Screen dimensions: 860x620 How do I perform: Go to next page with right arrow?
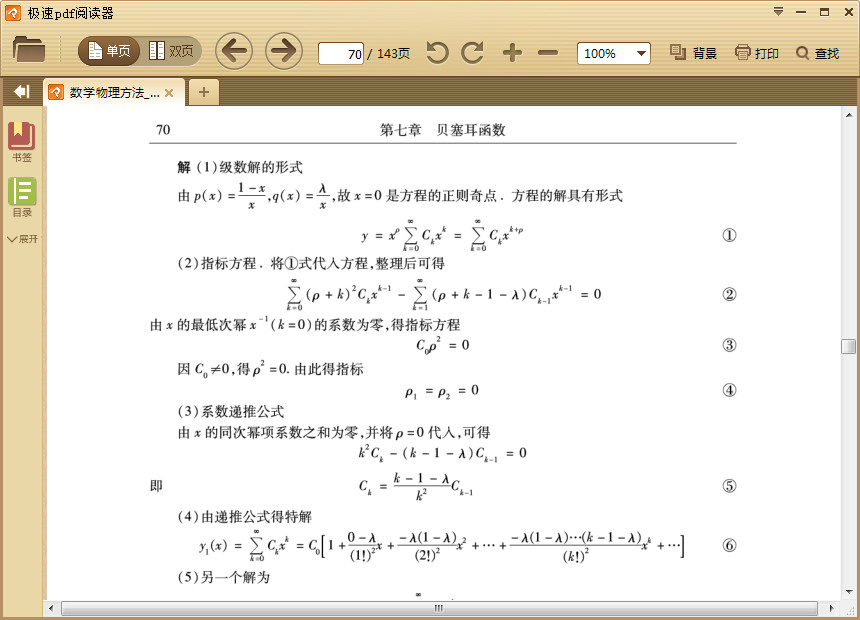coord(284,52)
